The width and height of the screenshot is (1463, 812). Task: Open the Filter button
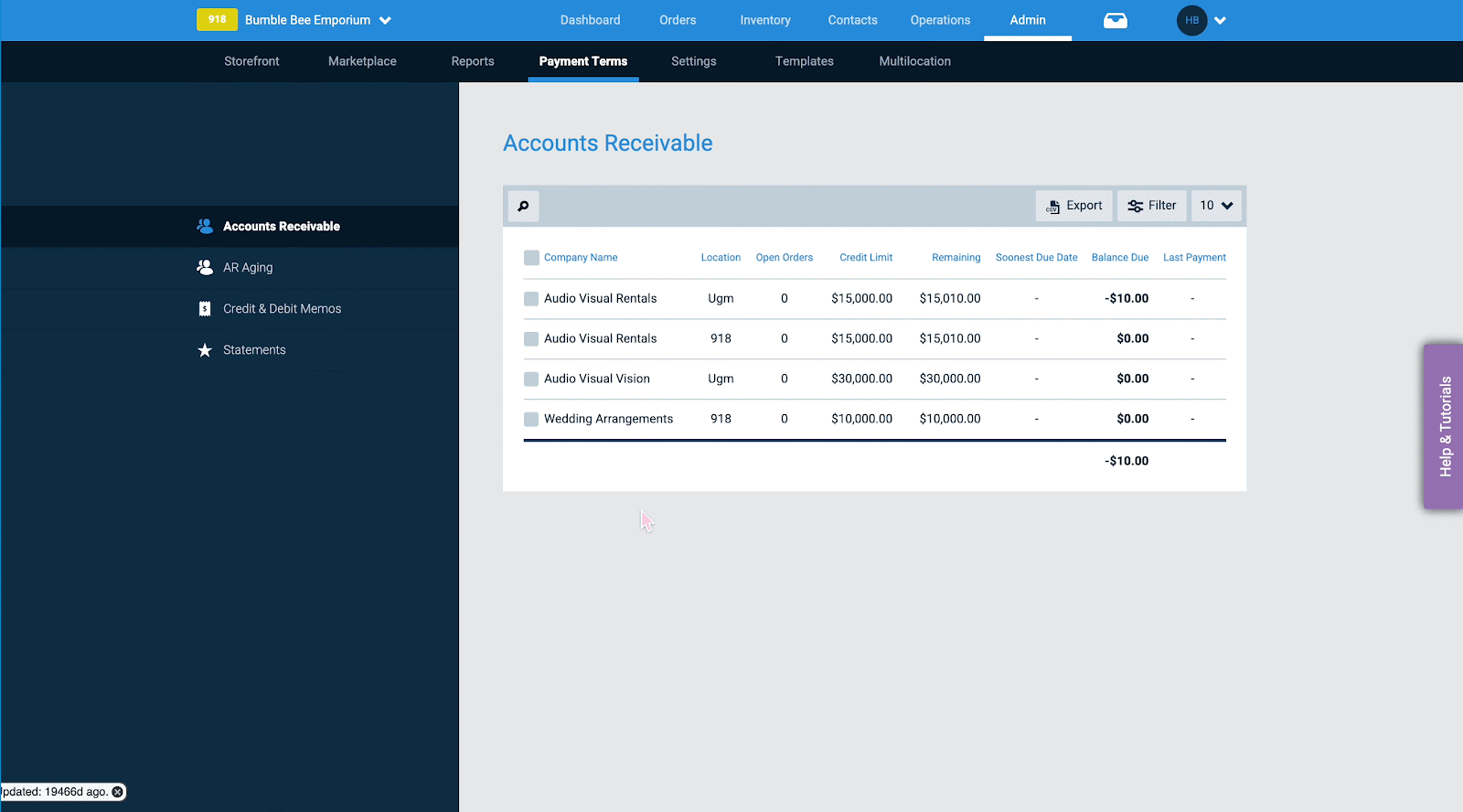(1152, 206)
